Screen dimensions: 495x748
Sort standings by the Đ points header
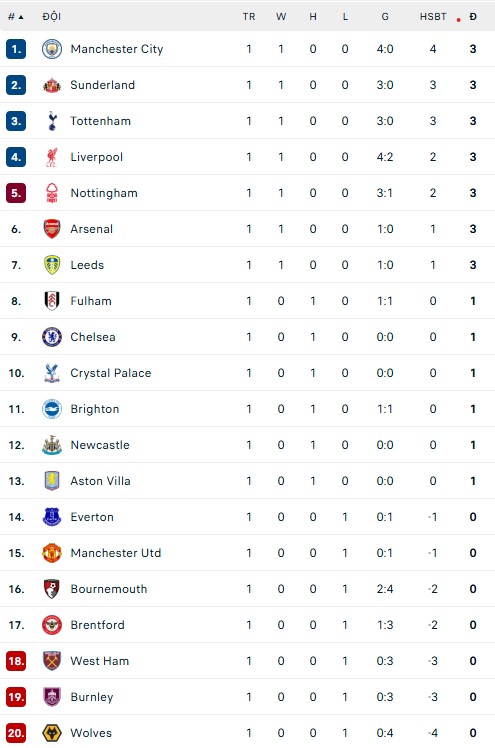[x=473, y=17]
